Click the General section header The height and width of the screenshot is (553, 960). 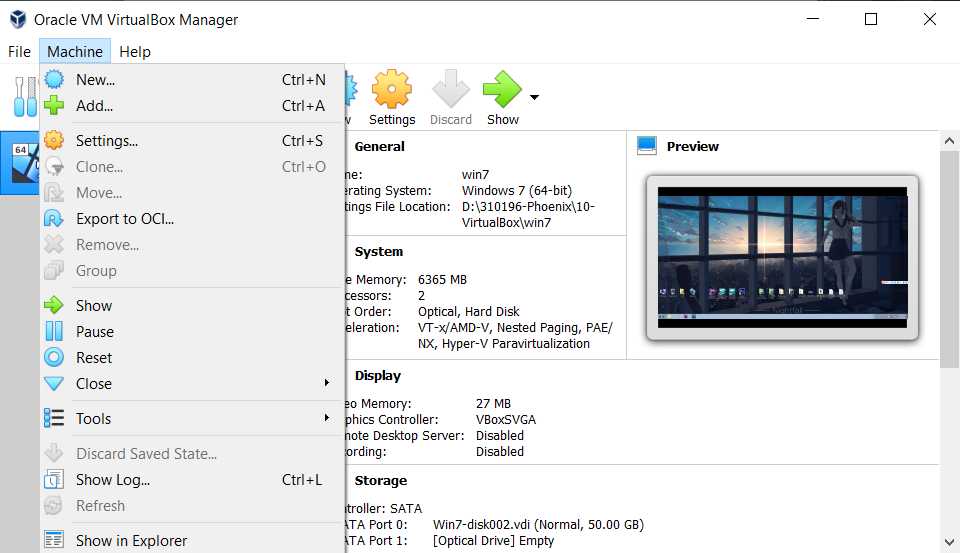(379, 146)
